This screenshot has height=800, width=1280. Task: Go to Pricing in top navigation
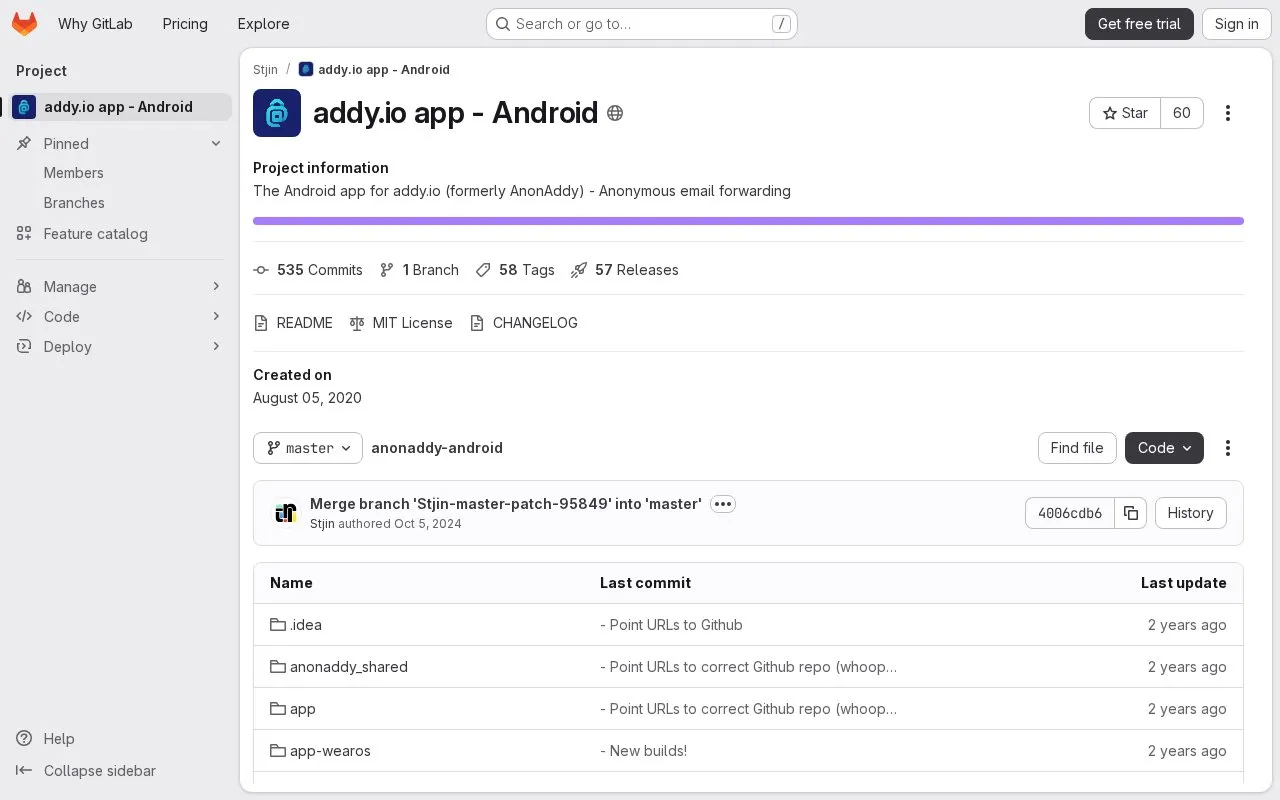tap(185, 24)
